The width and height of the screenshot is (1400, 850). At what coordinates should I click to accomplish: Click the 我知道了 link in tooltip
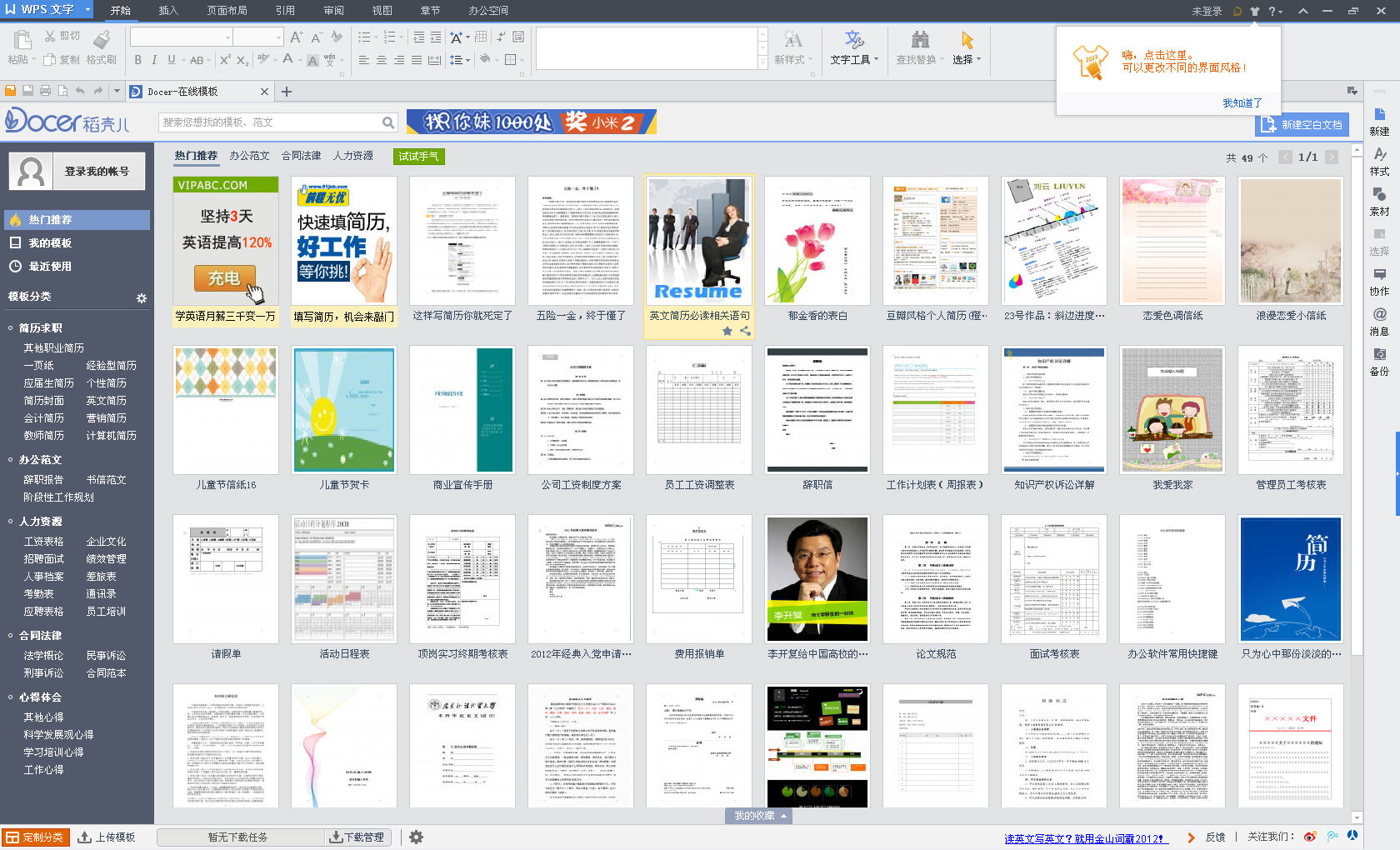[x=1242, y=103]
